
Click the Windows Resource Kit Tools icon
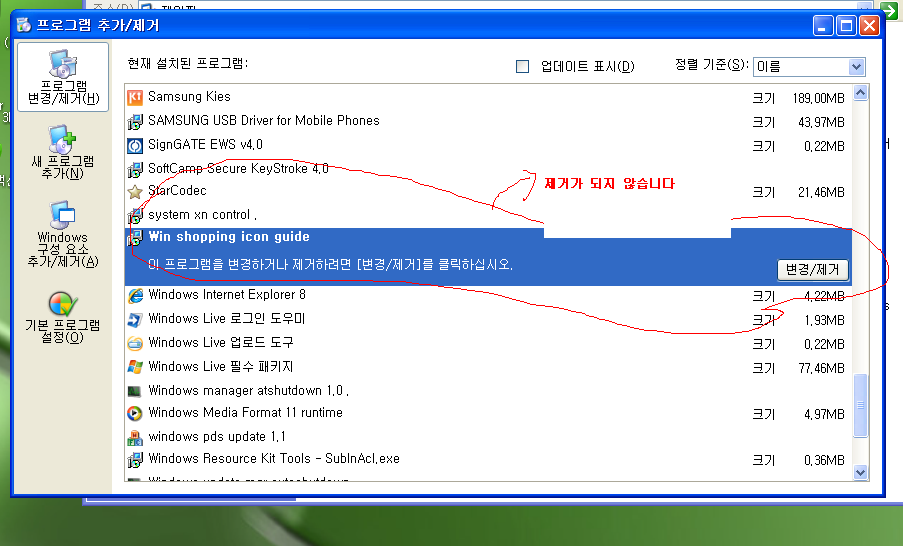(135, 460)
